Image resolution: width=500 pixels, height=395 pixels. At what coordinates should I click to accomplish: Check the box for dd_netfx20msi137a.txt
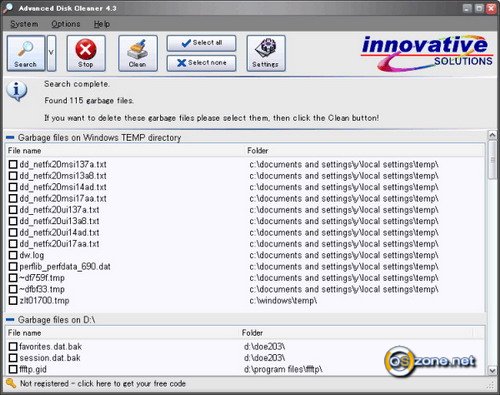[x=13, y=164]
